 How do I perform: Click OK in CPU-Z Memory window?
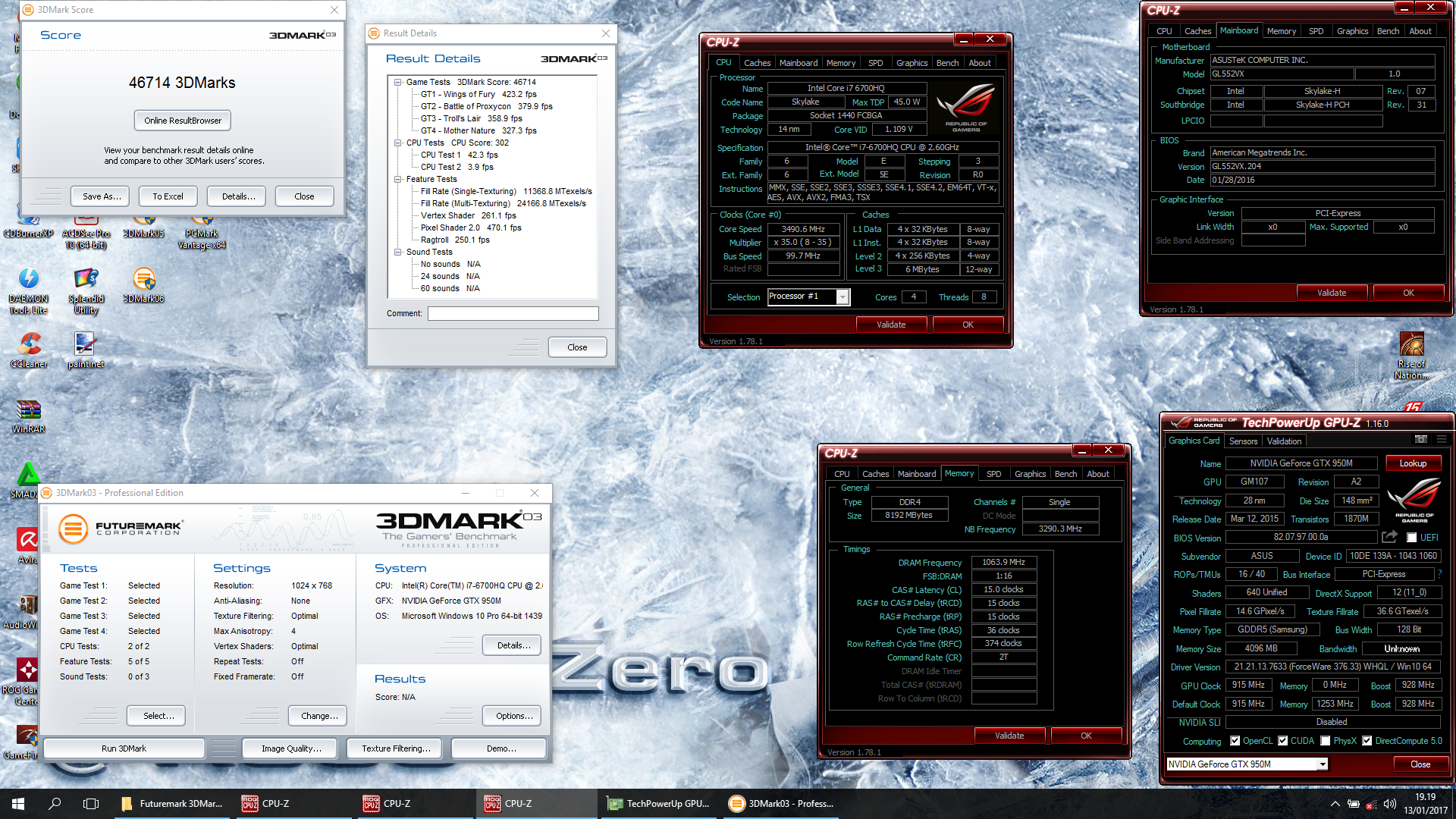tap(1086, 736)
